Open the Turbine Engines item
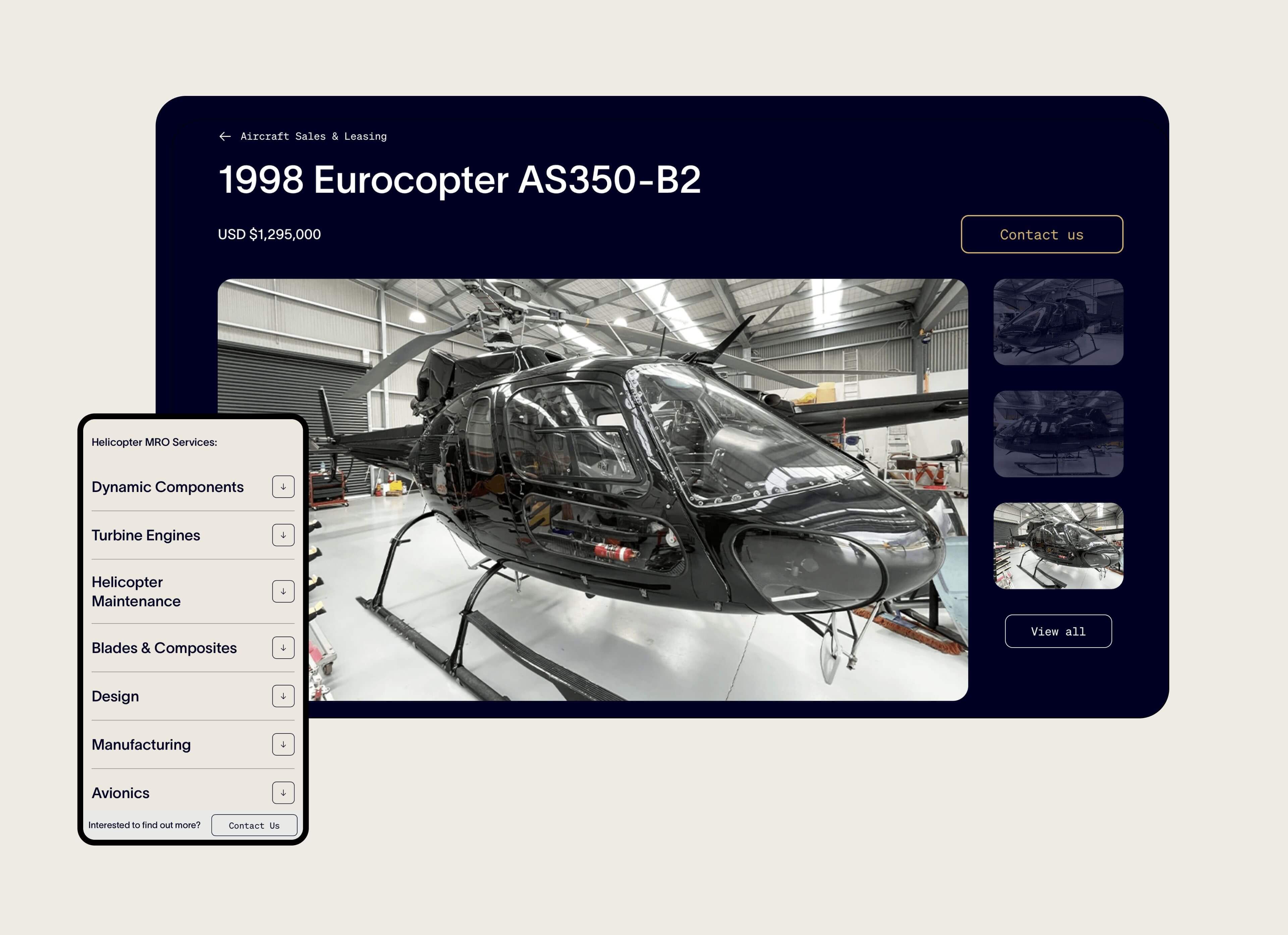 click(x=146, y=535)
